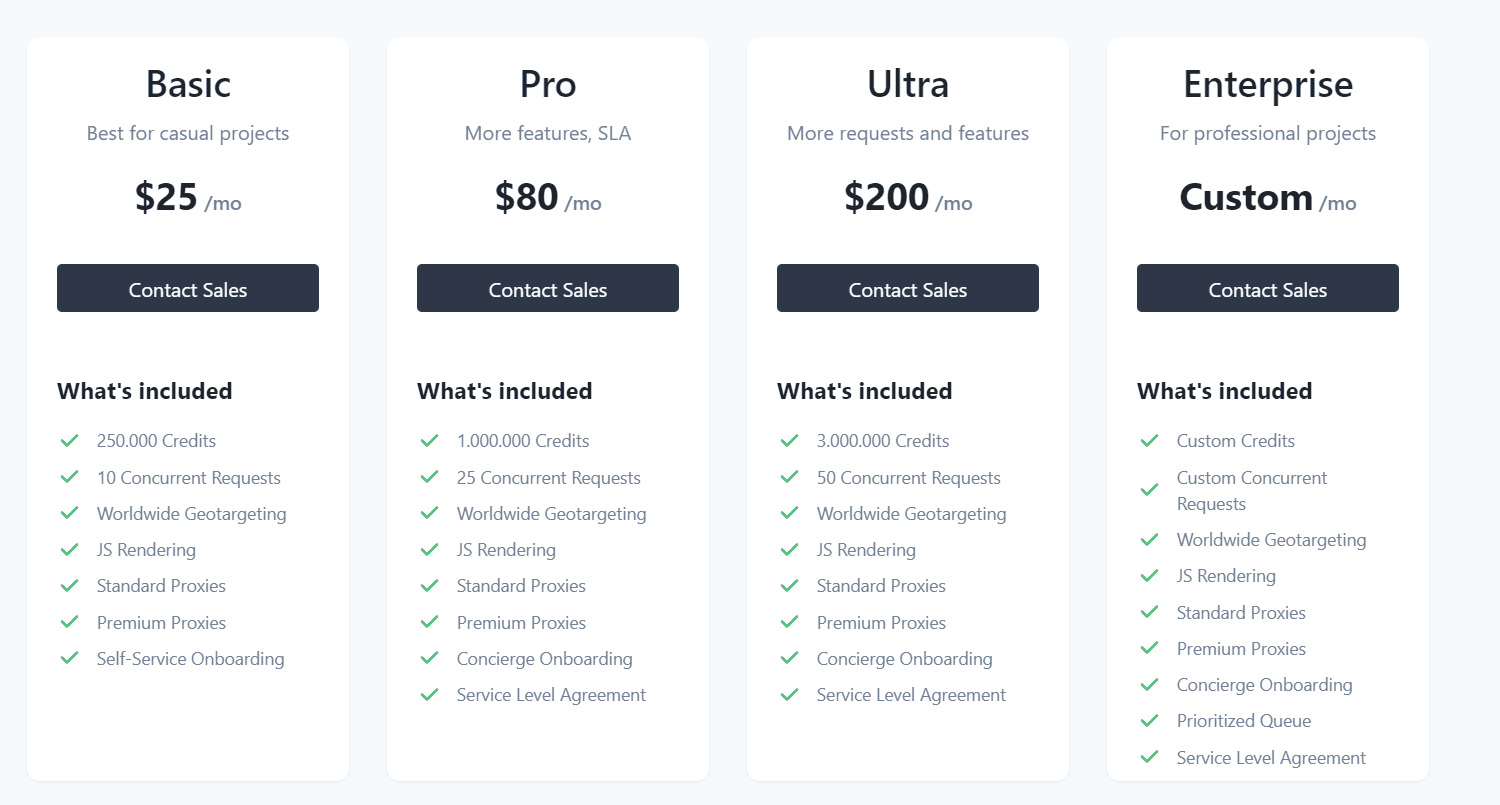This screenshot has height=805, width=1500.
Task: Click the checkmark beside Premium Proxies in Basic
Action: 70,622
